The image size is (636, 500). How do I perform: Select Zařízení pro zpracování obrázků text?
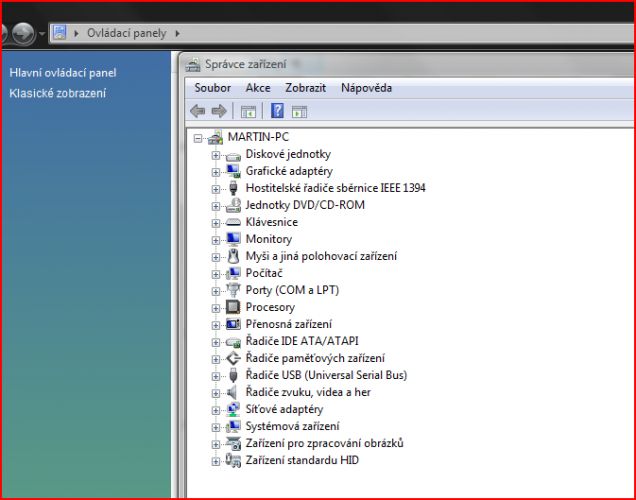coord(324,444)
